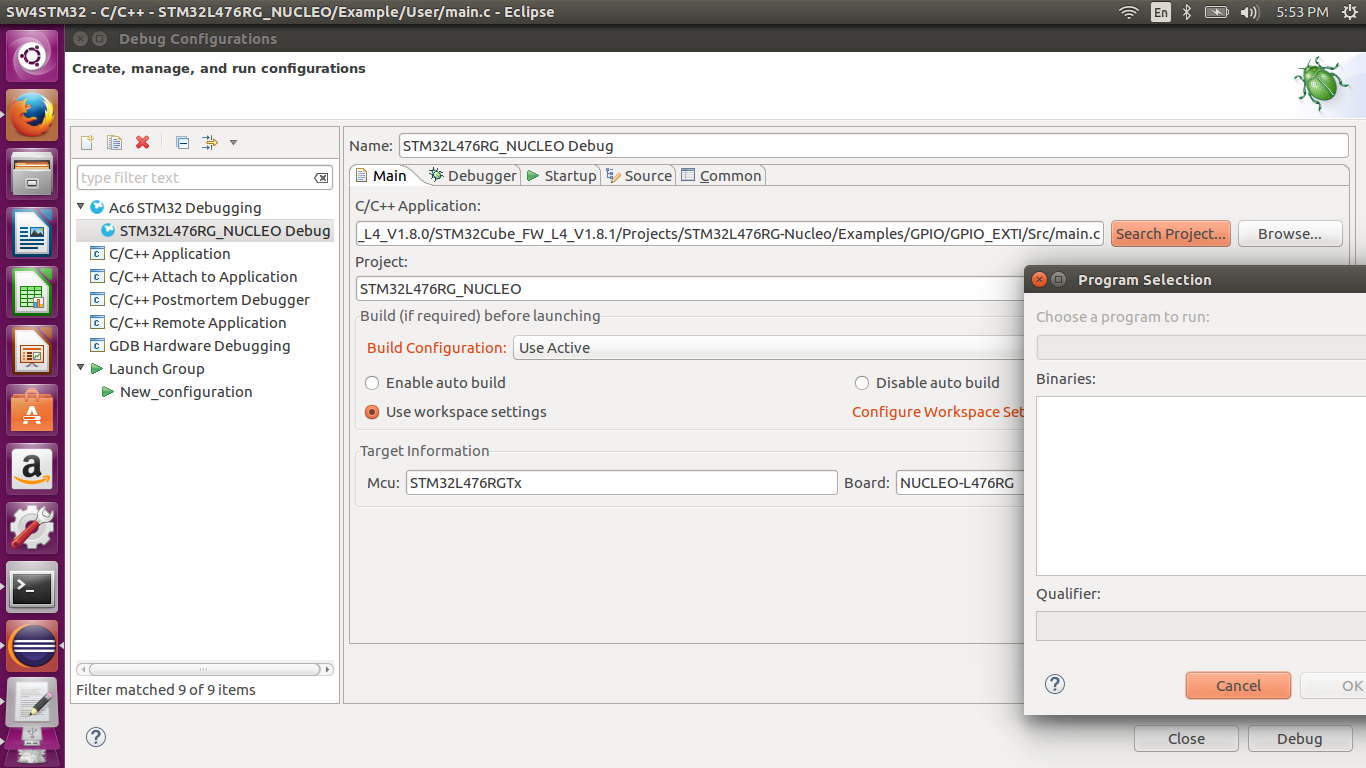Image resolution: width=1366 pixels, height=768 pixels.
Task: Collapse the Ac6 STM32 Debugging tree node
Action: tap(81, 207)
